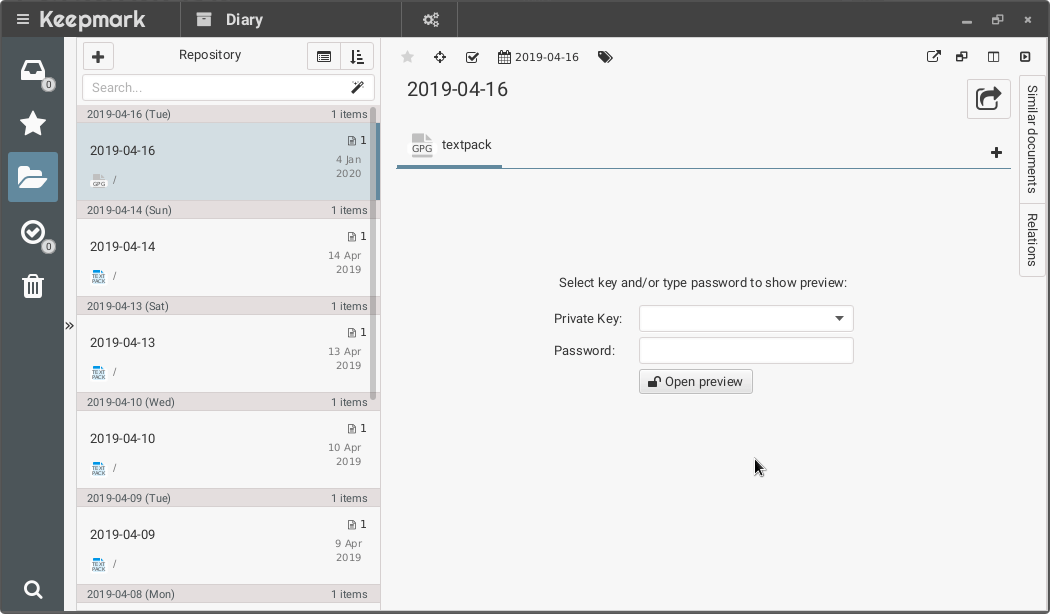Toggle the task checkbox in document toolbar
1050x614 pixels.
coord(472,57)
